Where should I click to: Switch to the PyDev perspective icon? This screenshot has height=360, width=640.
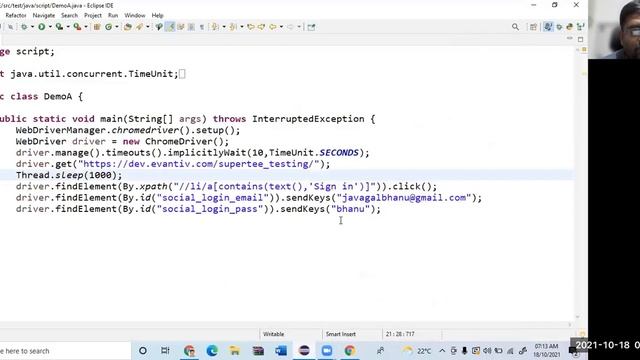569,27
